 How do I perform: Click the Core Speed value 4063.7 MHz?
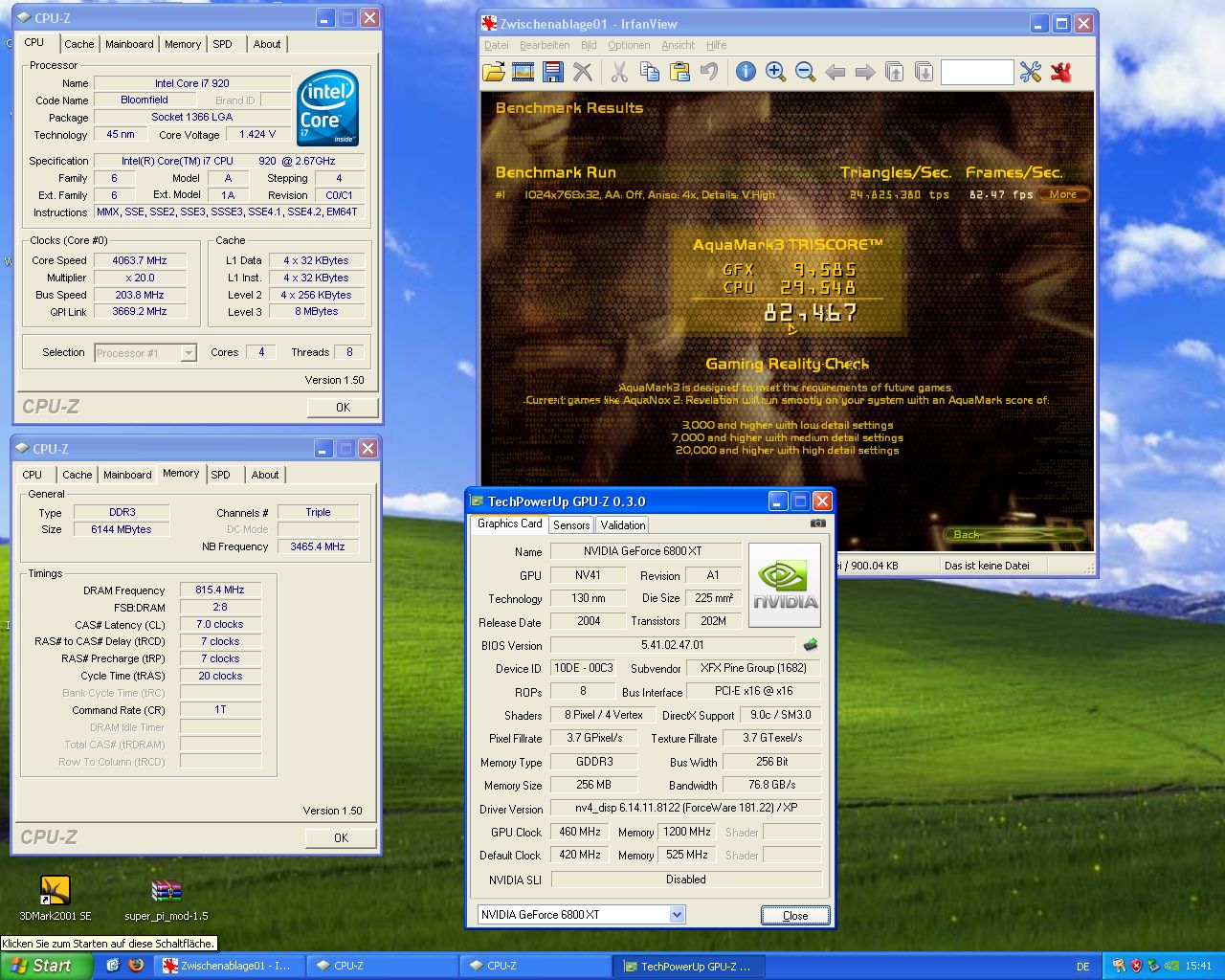pos(140,260)
